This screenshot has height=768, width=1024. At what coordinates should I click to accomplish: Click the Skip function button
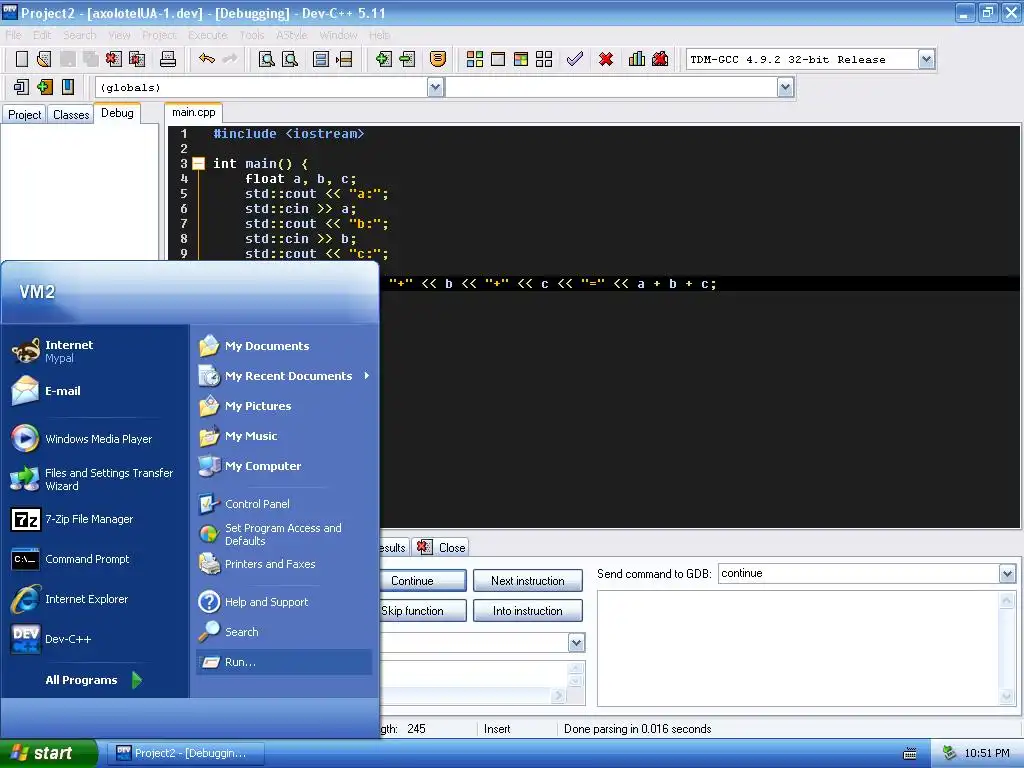coord(423,611)
